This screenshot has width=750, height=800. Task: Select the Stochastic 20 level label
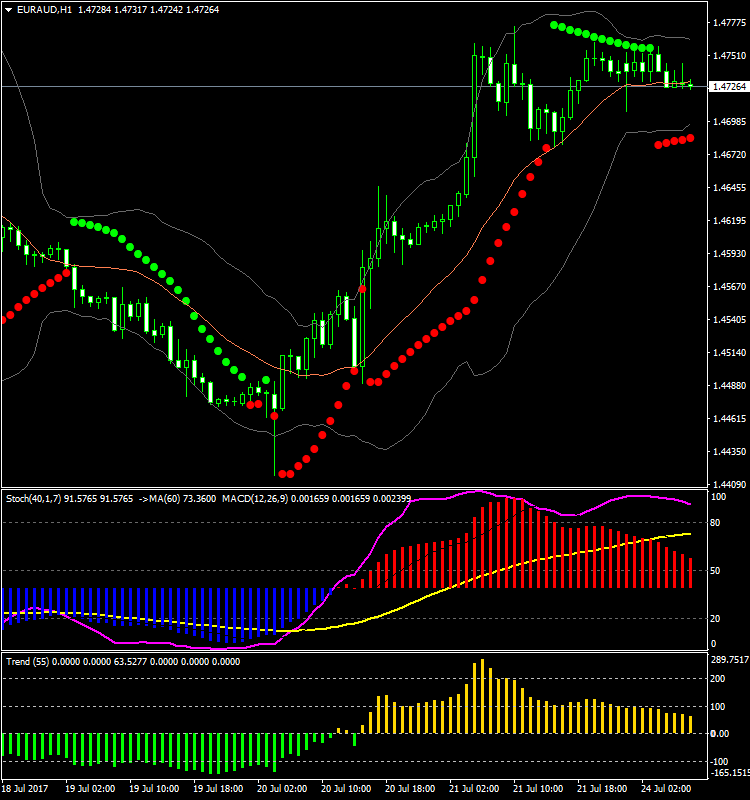click(715, 619)
